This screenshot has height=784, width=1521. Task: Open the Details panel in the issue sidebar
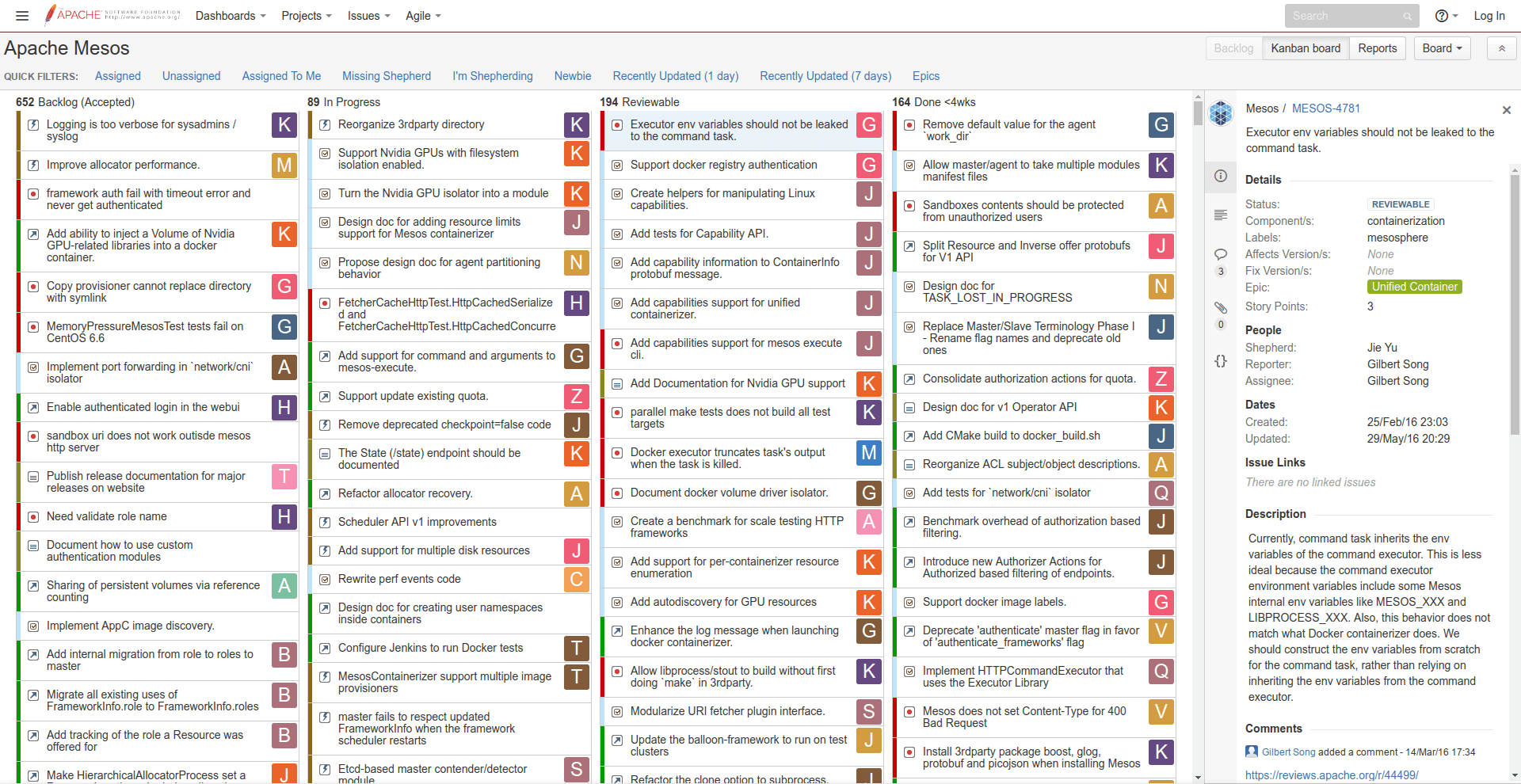(x=1221, y=177)
